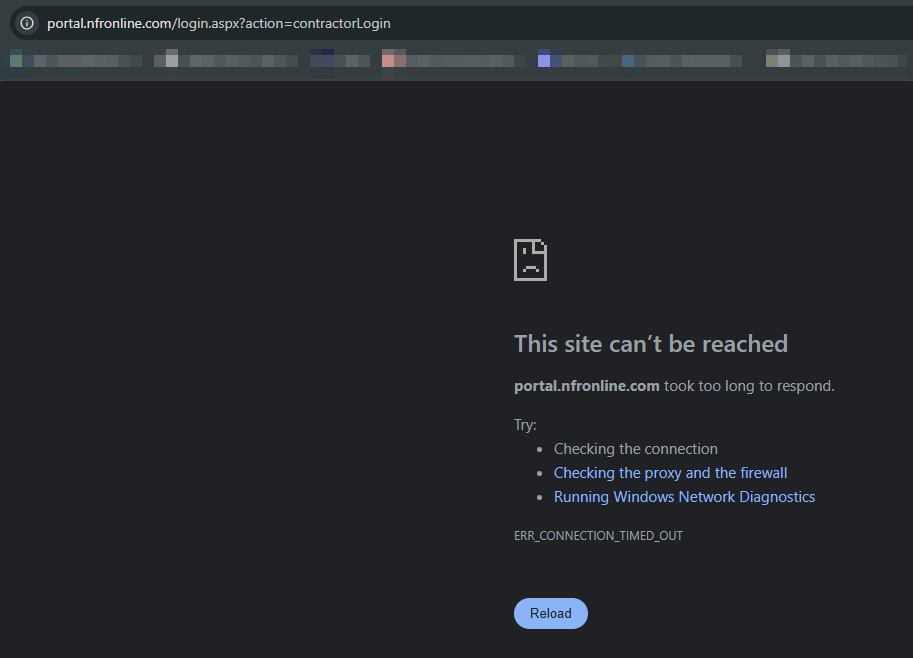Click the 'Try:' label
This screenshot has height=658, width=913.
point(525,425)
